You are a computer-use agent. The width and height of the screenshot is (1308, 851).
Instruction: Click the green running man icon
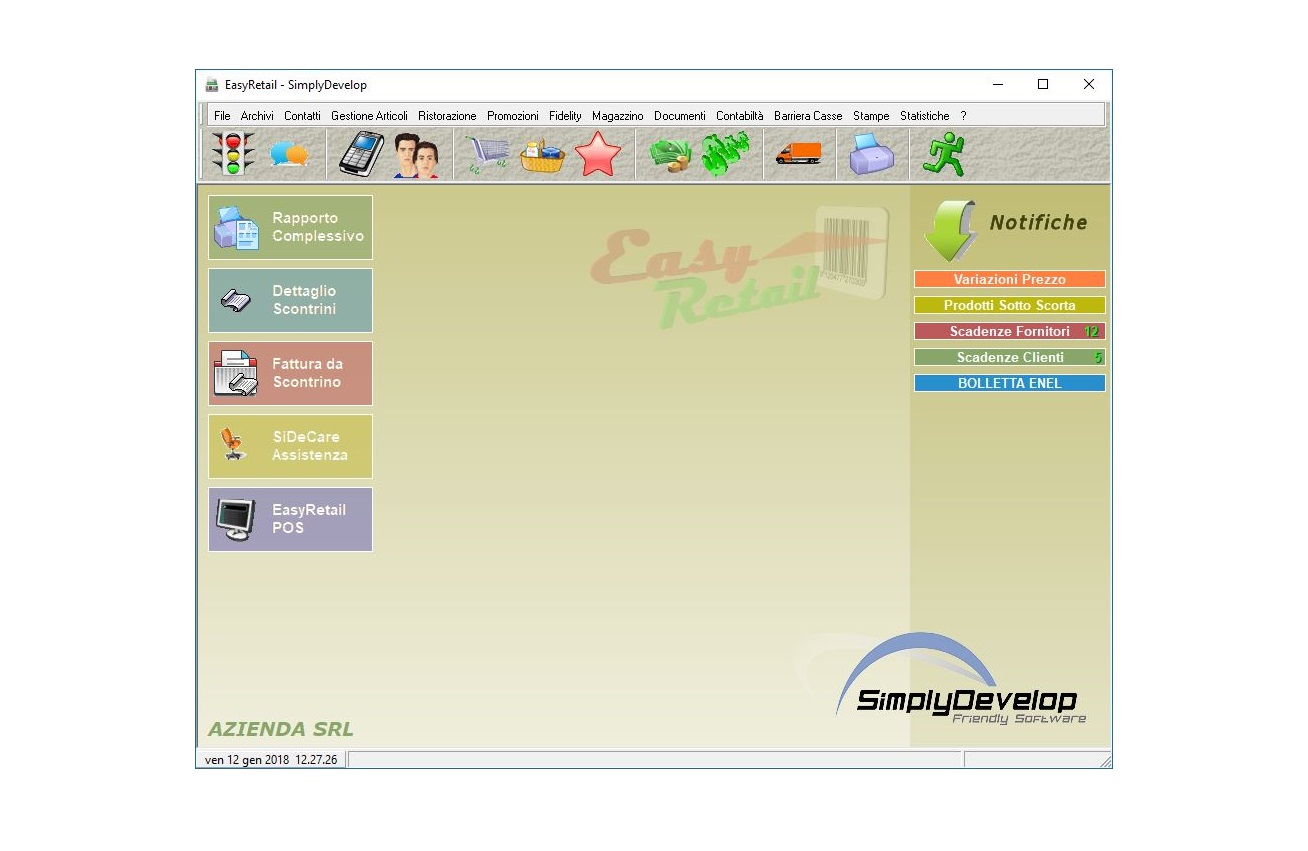(943, 155)
